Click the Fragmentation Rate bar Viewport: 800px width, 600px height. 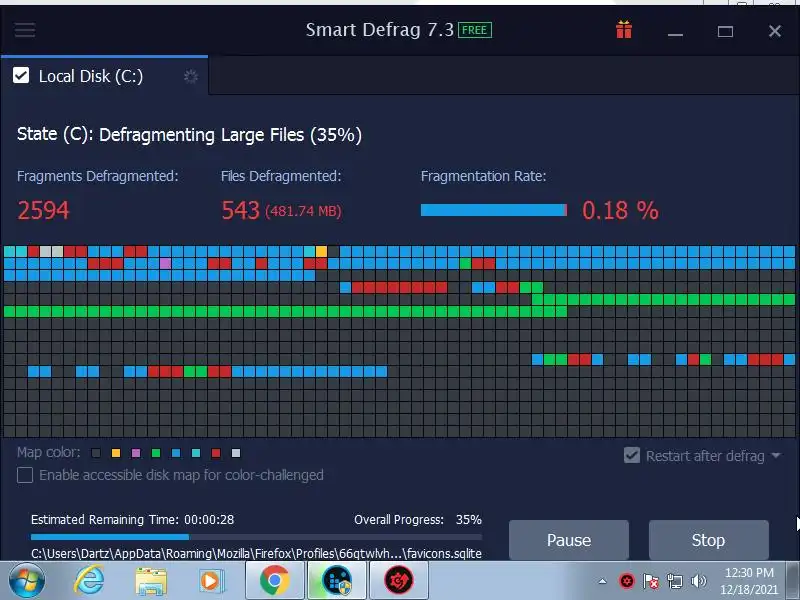pos(494,210)
